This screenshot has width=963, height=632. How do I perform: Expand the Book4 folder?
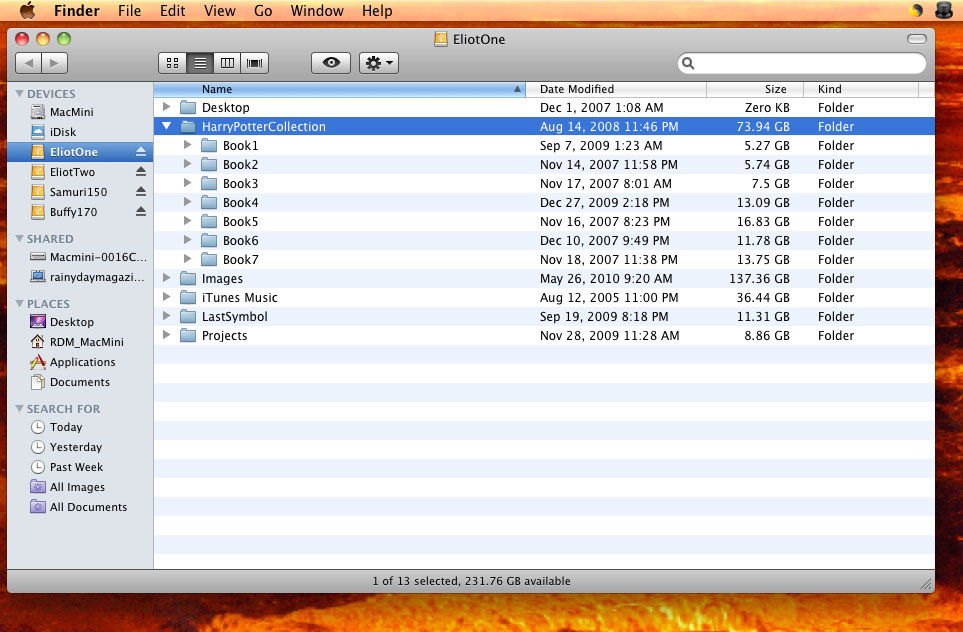click(x=187, y=202)
